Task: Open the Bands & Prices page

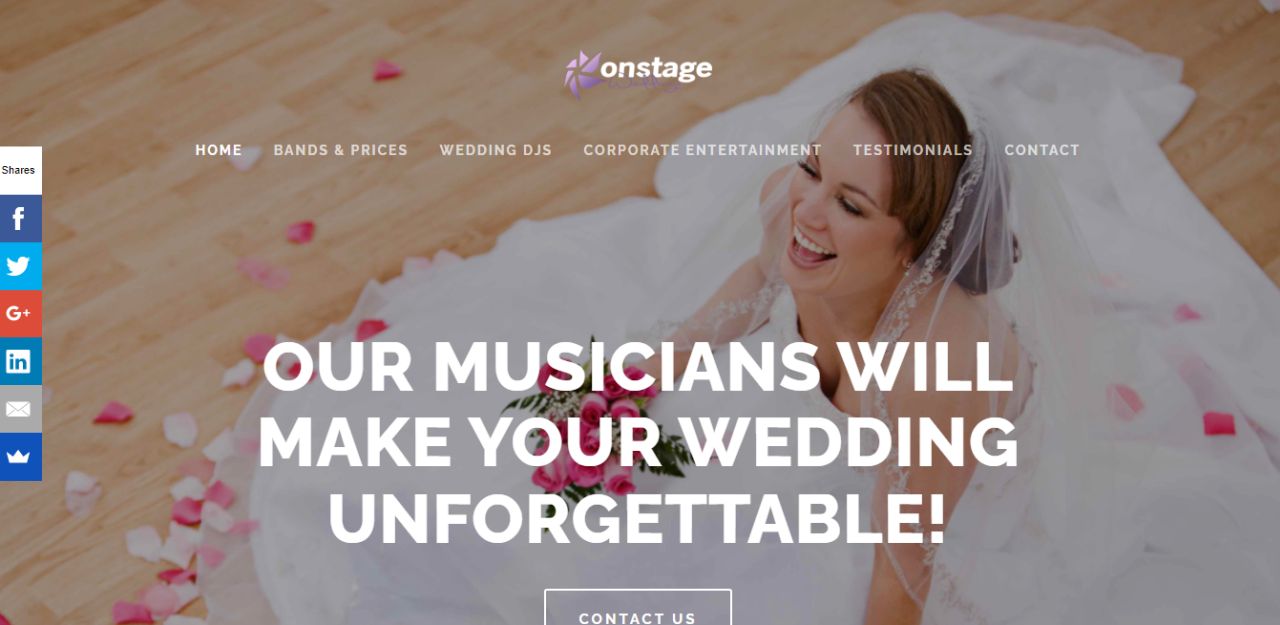Action: tap(341, 150)
